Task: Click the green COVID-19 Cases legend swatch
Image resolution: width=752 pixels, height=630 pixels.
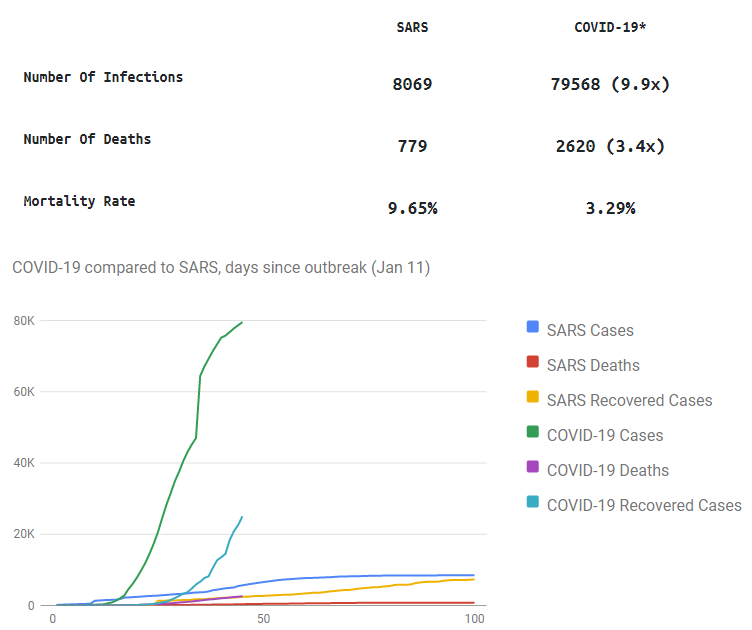Action: 533,434
